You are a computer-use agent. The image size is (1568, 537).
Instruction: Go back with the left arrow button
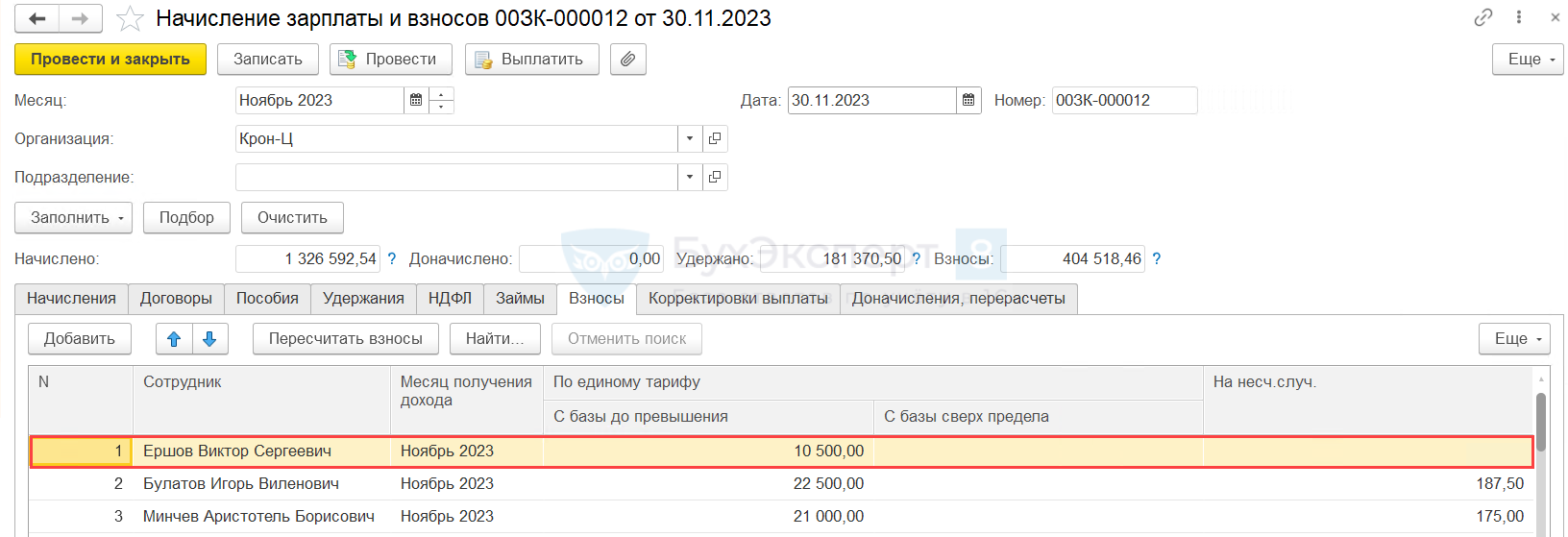(37, 18)
